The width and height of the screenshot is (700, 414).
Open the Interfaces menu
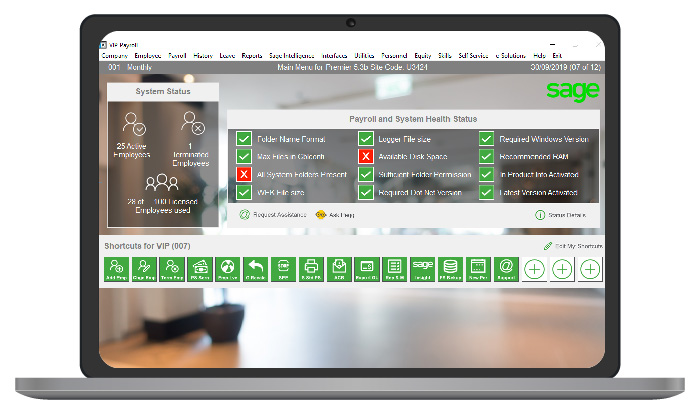(x=334, y=56)
